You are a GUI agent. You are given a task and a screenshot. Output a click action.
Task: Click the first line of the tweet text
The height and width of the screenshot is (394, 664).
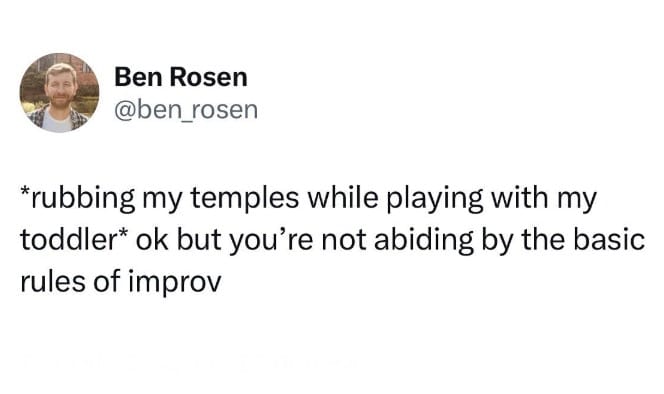pyautogui.click(x=309, y=198)
